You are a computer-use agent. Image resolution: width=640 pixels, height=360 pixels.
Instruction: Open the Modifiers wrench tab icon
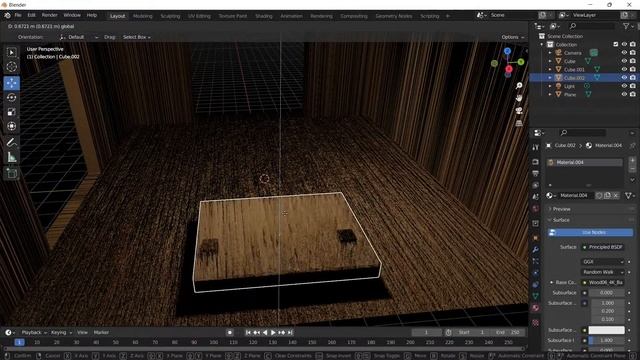536,249
